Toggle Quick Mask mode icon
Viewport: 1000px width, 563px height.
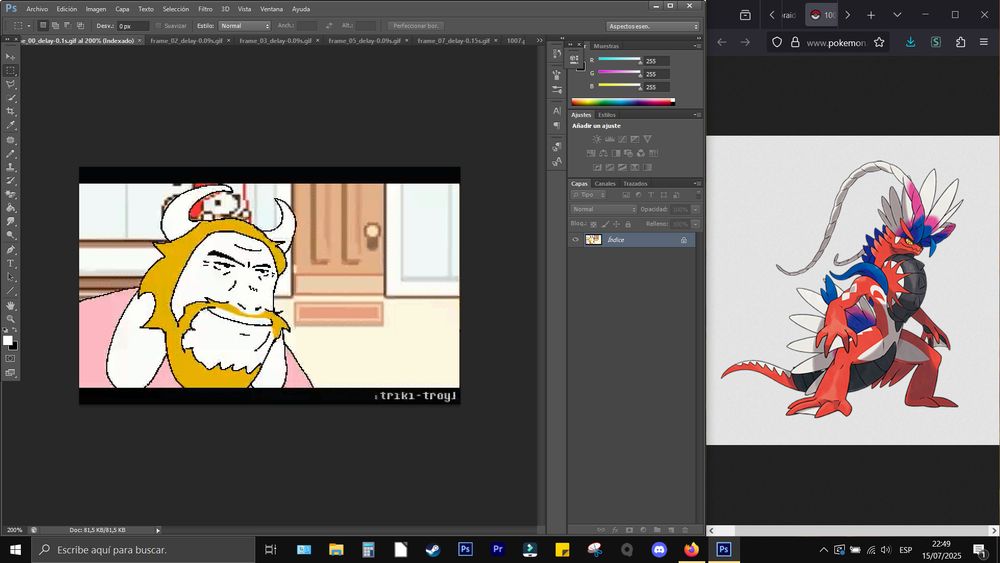point(10,359)
